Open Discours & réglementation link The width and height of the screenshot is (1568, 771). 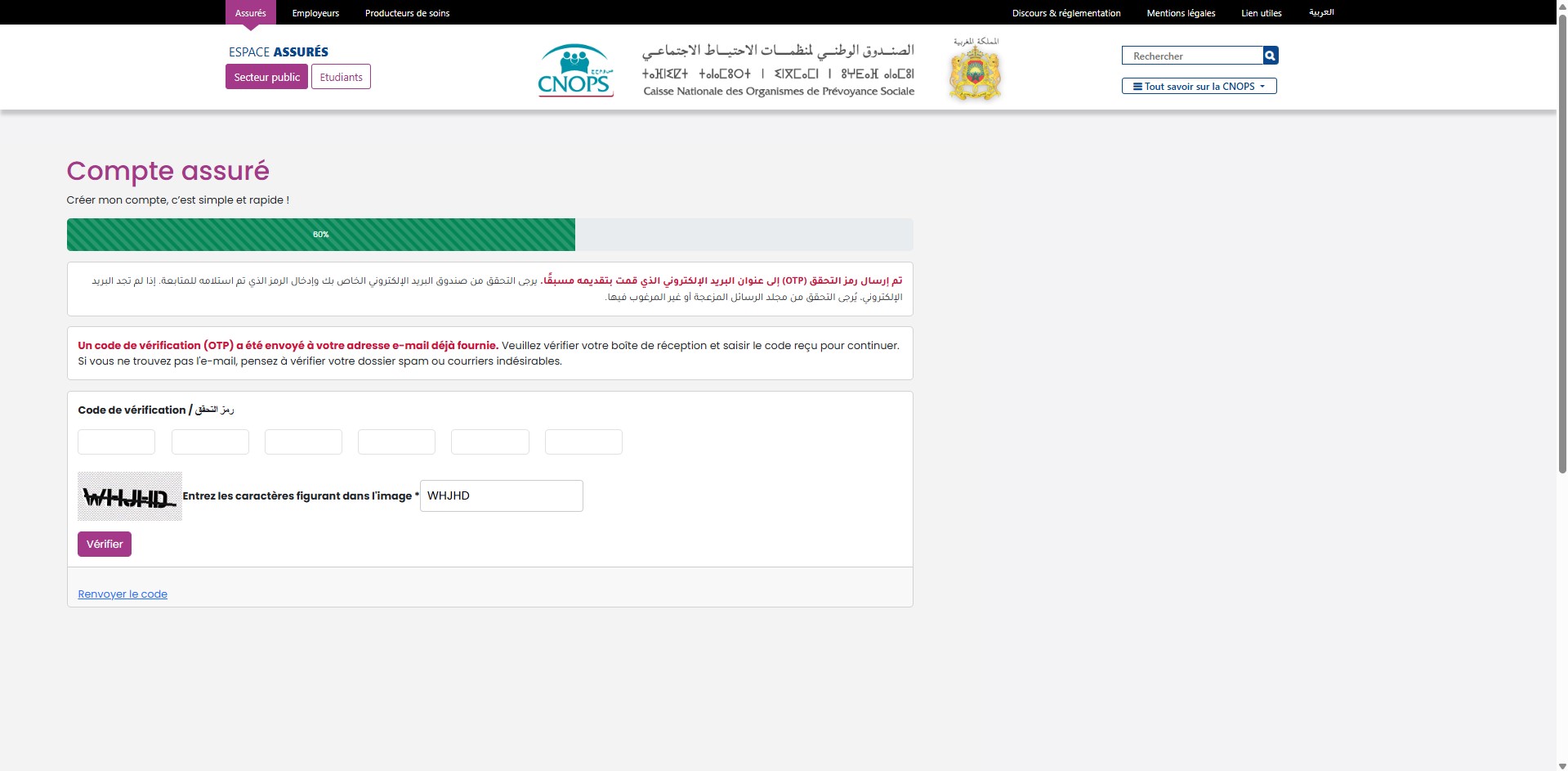tap(1065, 13)
